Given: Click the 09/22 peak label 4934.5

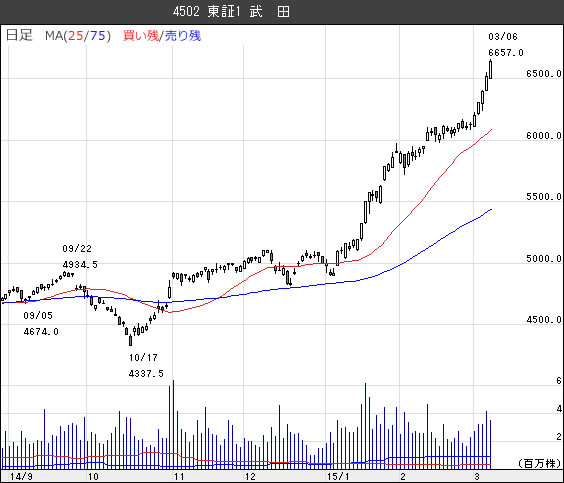Looking at the screenshot, I should tap(80, 265).
